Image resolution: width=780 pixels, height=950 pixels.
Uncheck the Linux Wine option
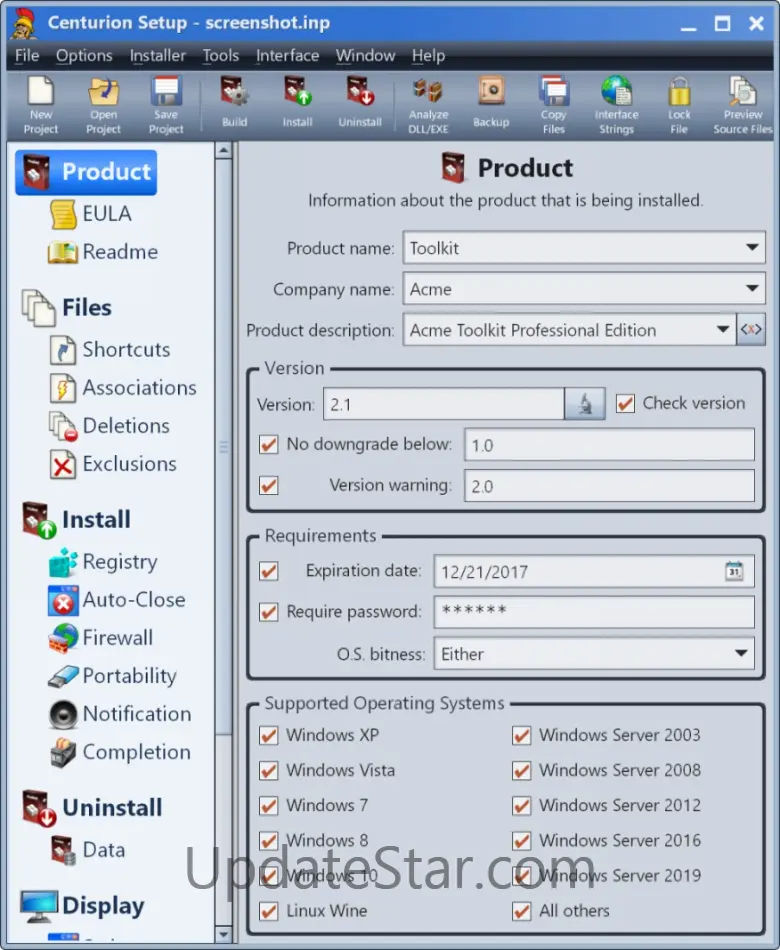tap(268, 911)
